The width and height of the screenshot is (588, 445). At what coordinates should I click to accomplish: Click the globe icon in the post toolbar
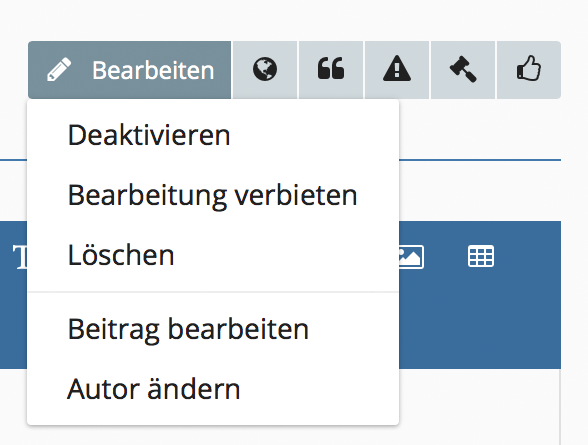pos(265,70)
